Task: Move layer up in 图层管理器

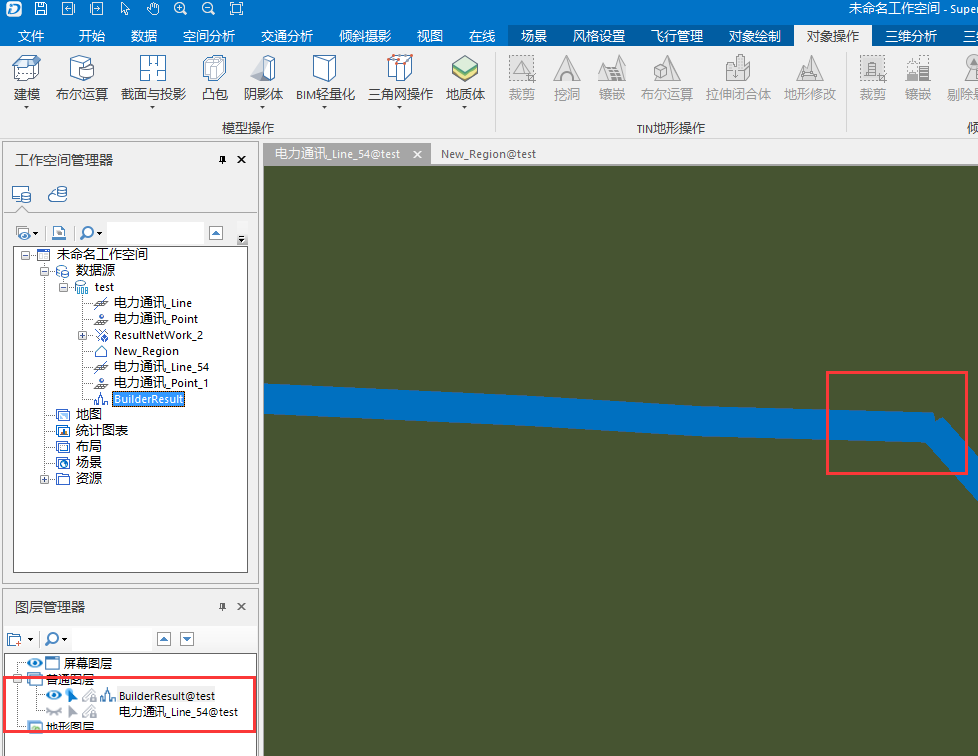Action: [164, 639]
